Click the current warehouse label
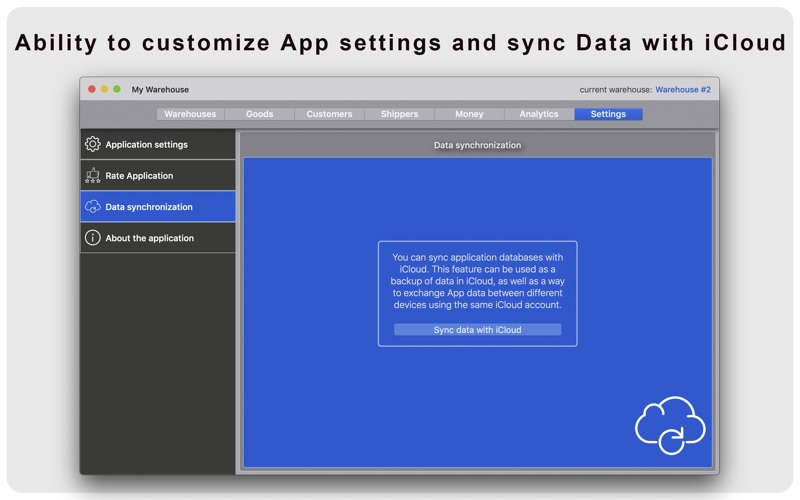 615,89
